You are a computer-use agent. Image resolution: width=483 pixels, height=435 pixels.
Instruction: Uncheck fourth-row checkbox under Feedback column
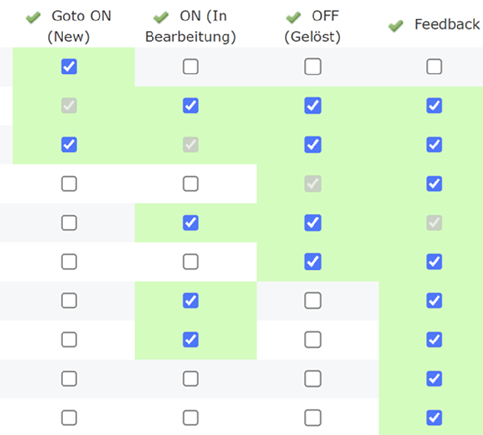pos(434,184)
